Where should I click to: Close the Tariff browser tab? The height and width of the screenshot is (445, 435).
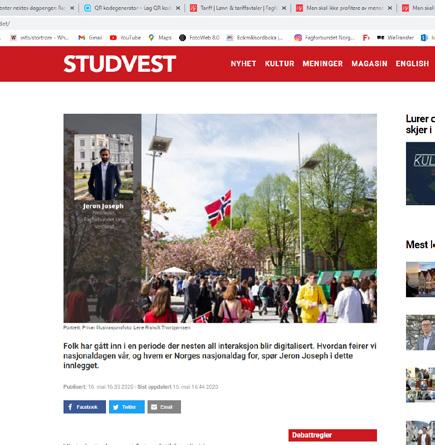(x=284, y=8)
